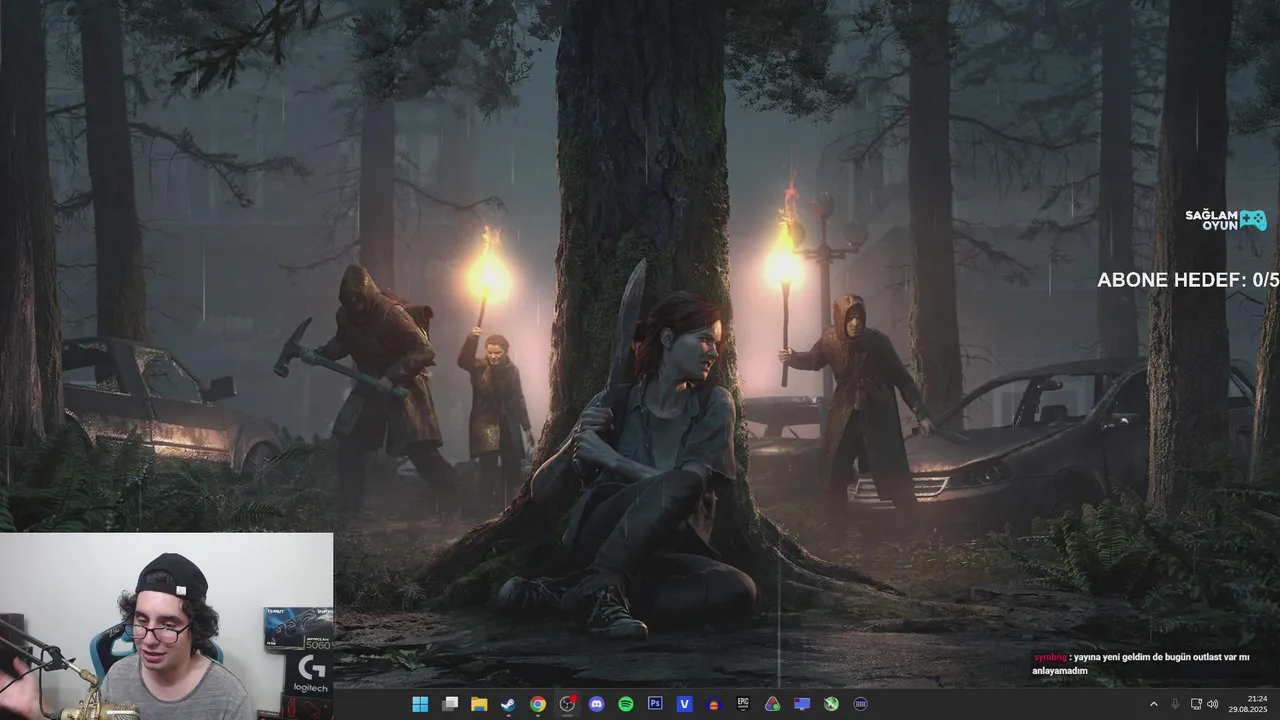Click the 'SAĞLAM OYUN' logo overlay
This screenshot has height=720, width=1280.
tap(1225, 220)
